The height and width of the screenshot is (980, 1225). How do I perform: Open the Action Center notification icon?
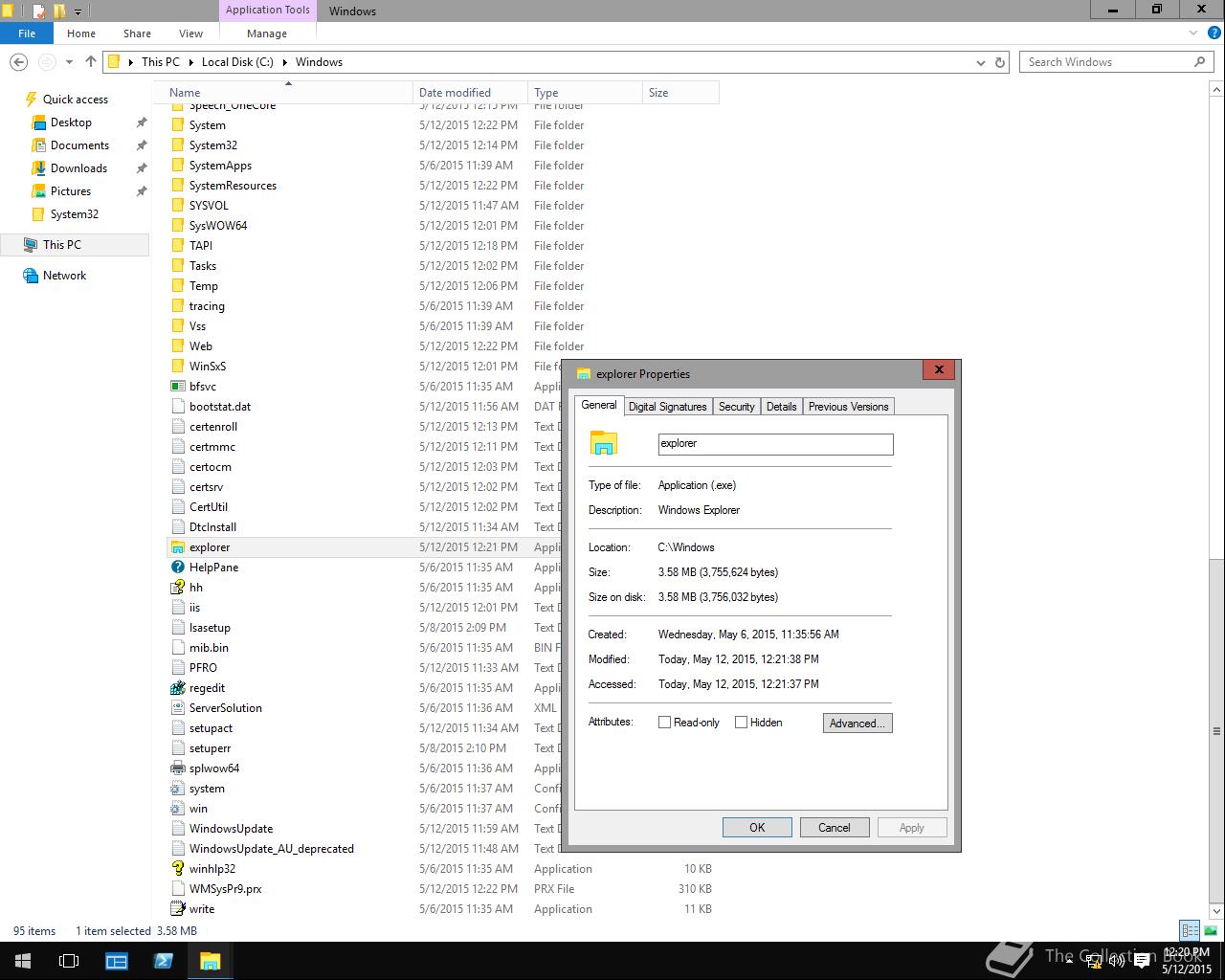pos(1142,961)
